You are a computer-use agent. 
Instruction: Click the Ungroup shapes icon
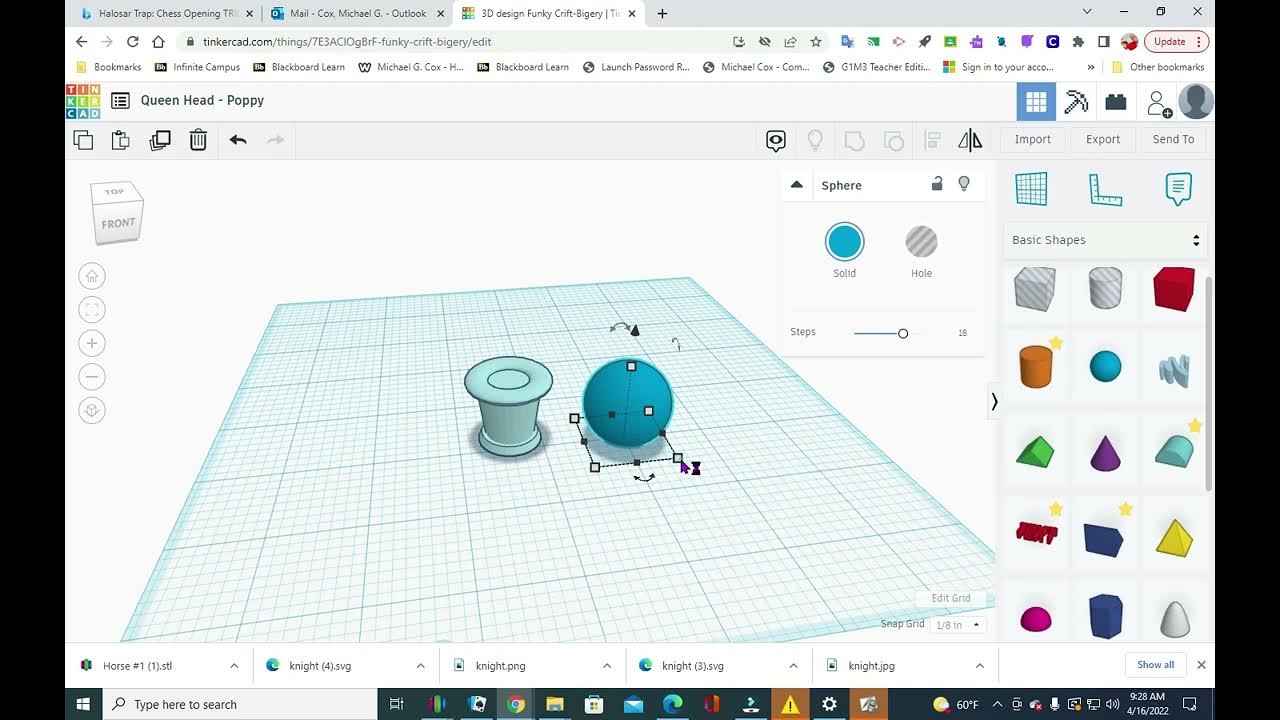pos(893,140)
